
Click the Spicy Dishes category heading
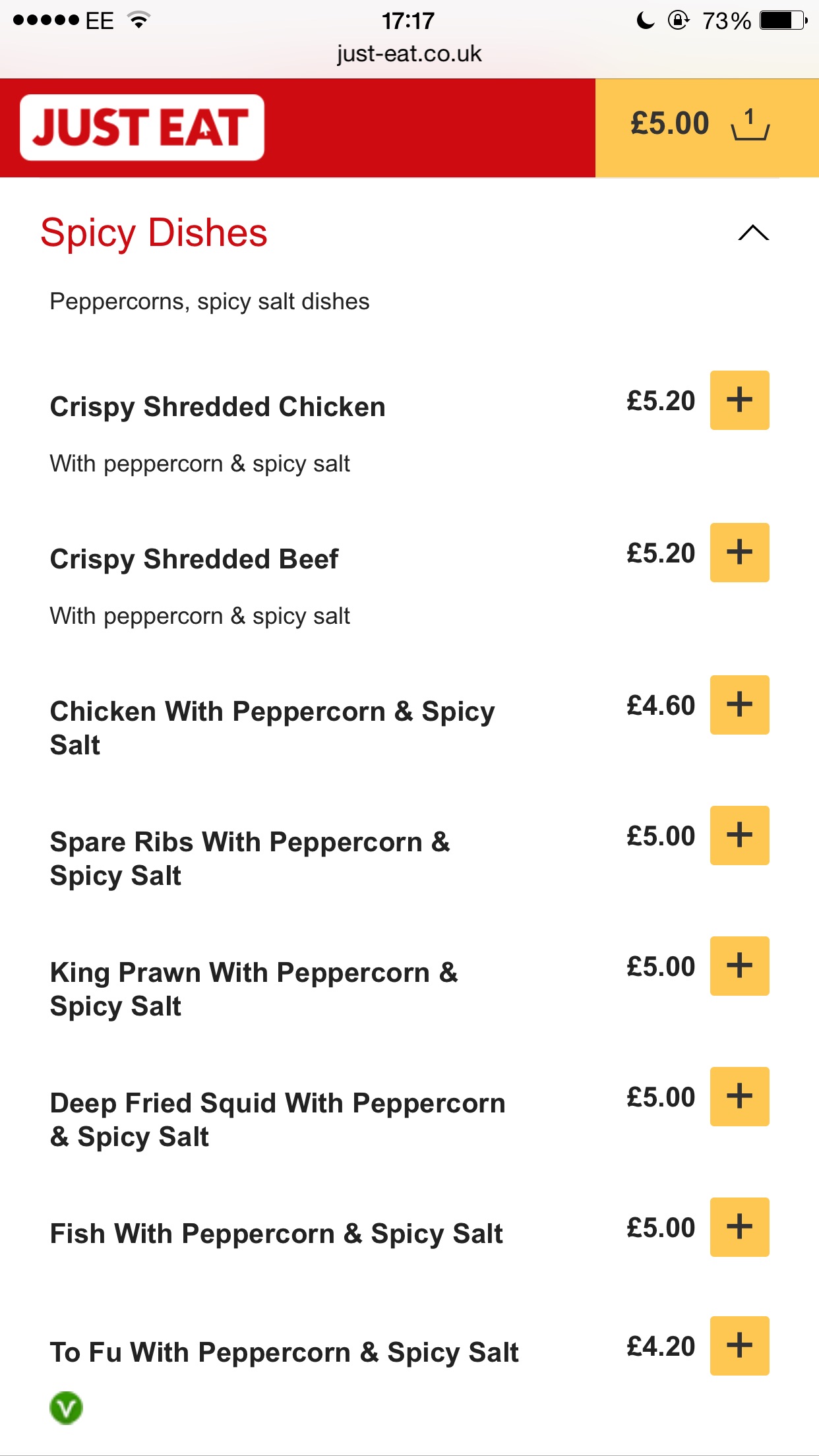(x=154, y=233)
